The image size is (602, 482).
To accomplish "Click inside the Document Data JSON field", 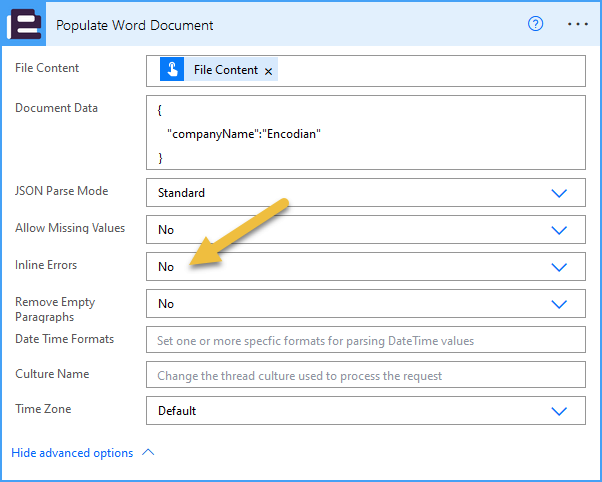I will (x=366, y=133).
